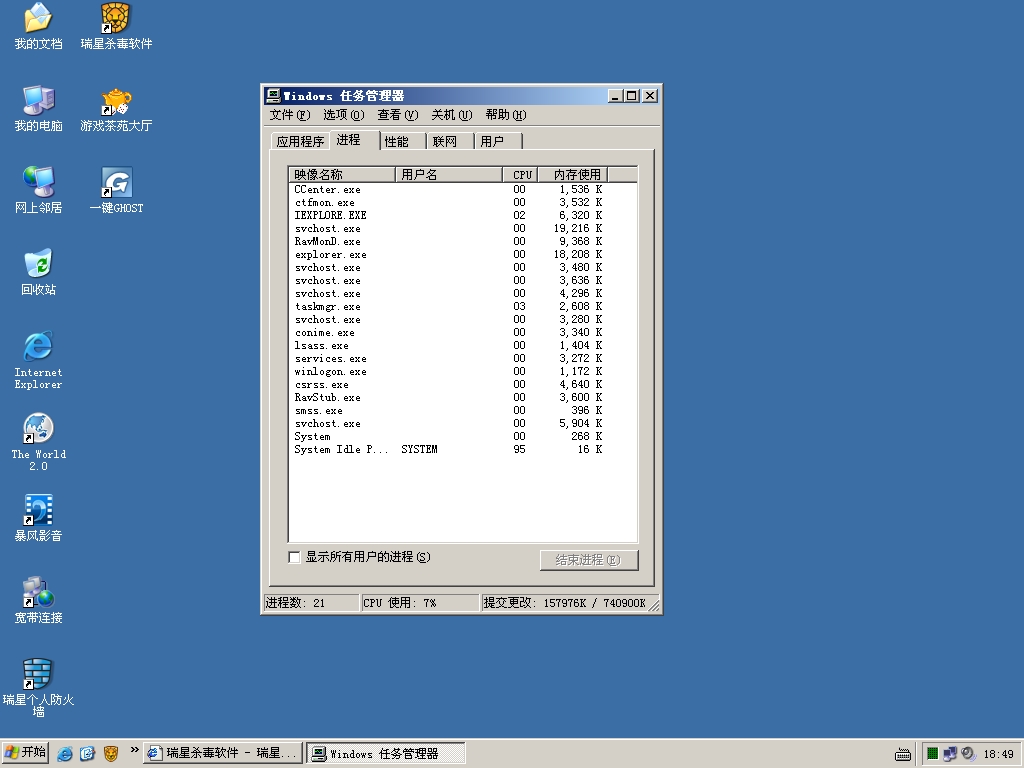Click the 18:49 taskbar clock
1024x768 pixels.
pyautogui.click(x=999, y=754)
